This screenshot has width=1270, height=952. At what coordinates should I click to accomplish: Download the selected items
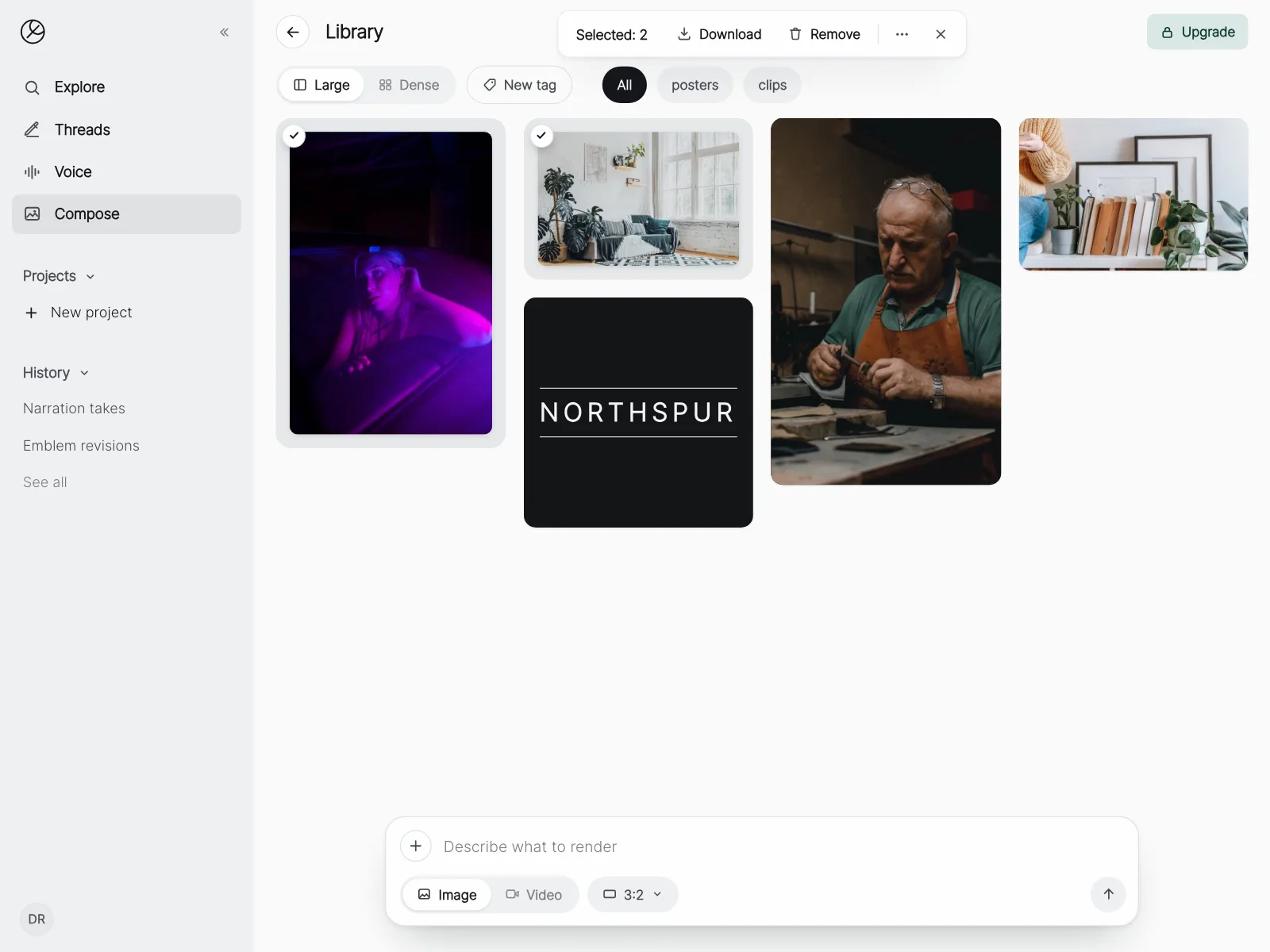(719, 34)
